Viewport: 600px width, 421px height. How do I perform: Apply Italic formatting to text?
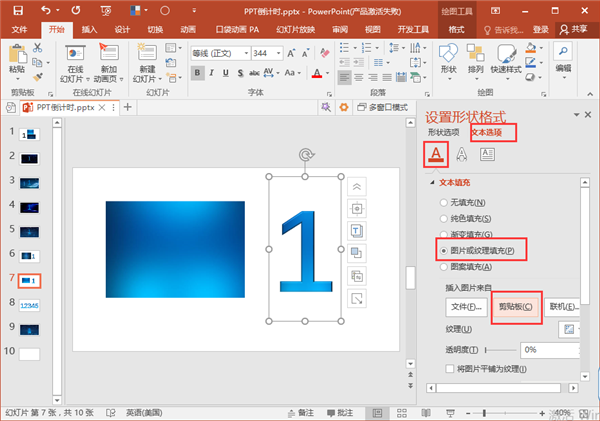[211, 73]
